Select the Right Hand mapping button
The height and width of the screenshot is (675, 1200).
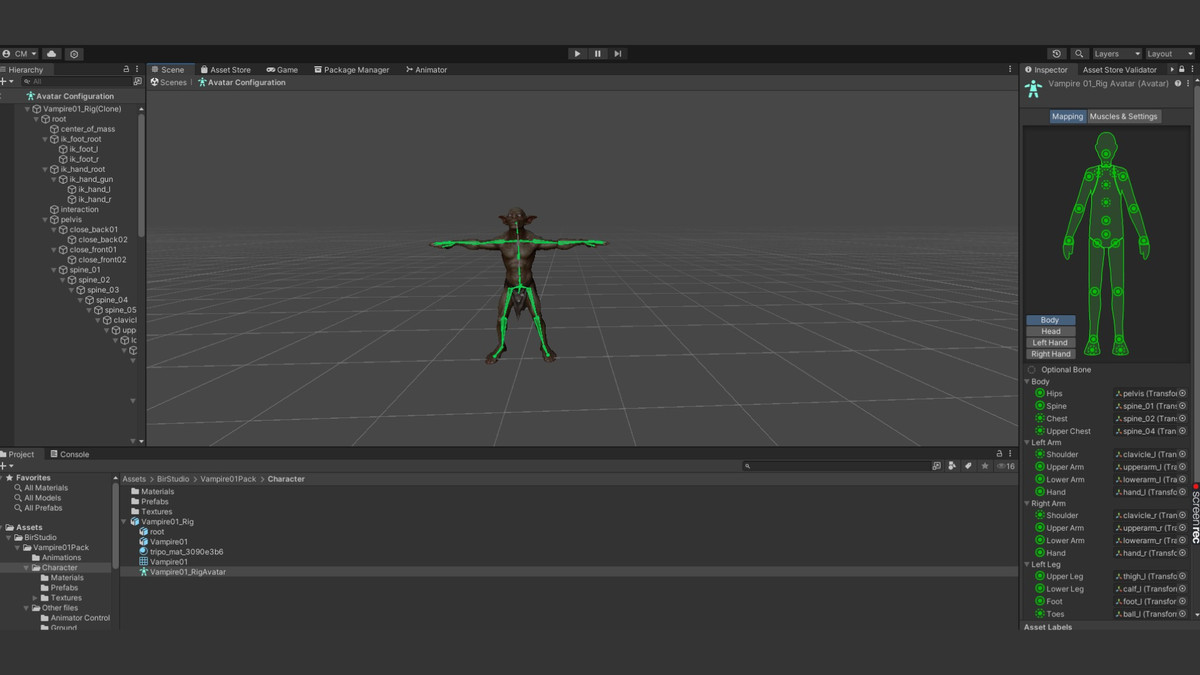pyautogui.click(x=1050, y=354)
